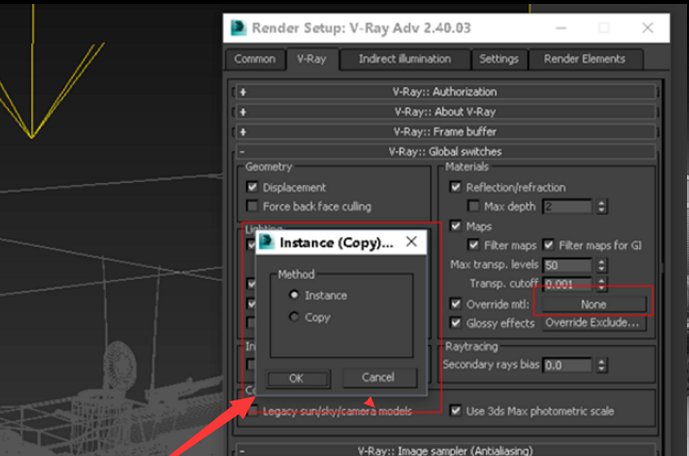The height and width of the screenshot is (456, 689).
Task: Expand the V-Ray About V-Ray rollout
Action: pyautogui.click(x=446, y=112)
